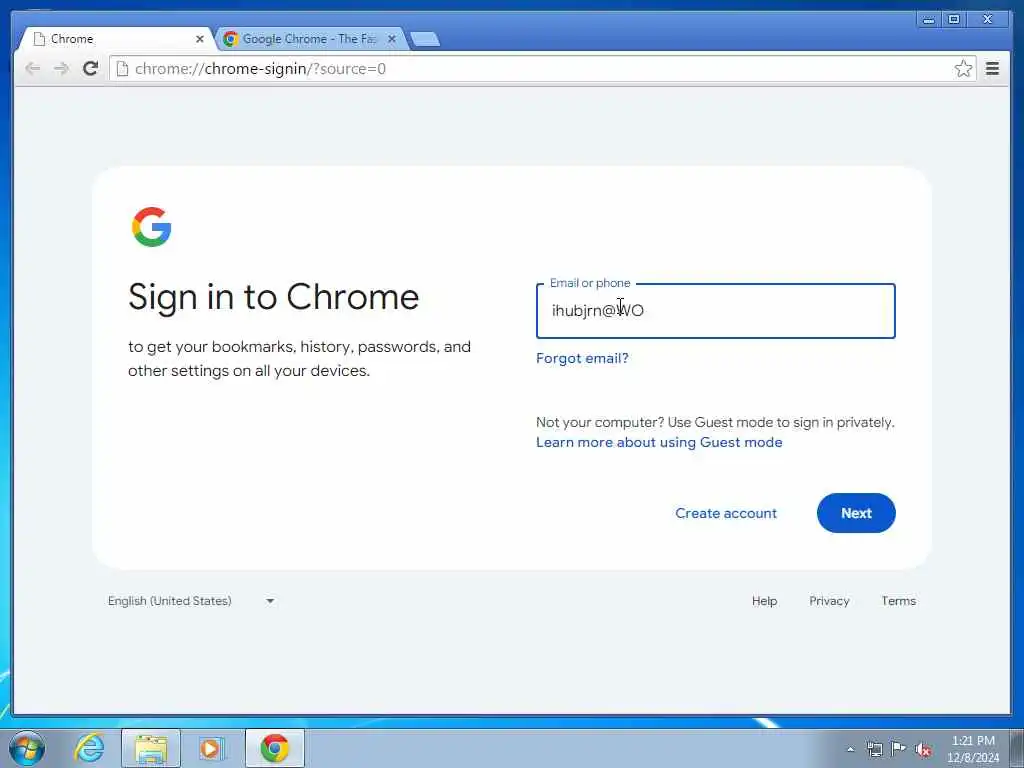Switch to the Google Chrome - The Fast tab
Image resolution: width=1024 pixels, height=768 pixels.
click(310, 39)
